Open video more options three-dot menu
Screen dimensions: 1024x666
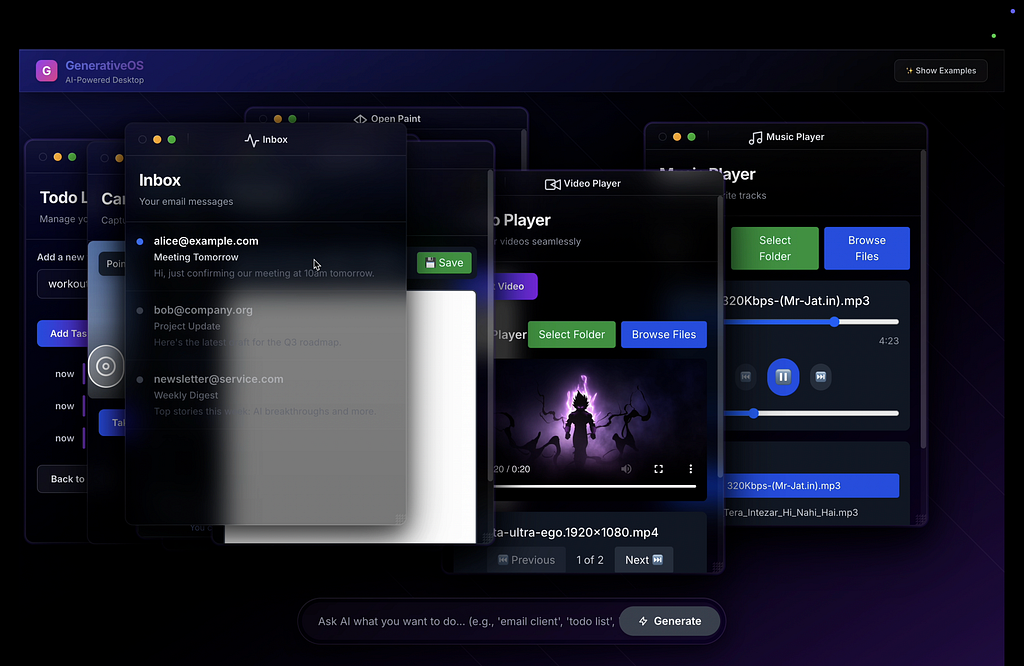pos(690,469)
